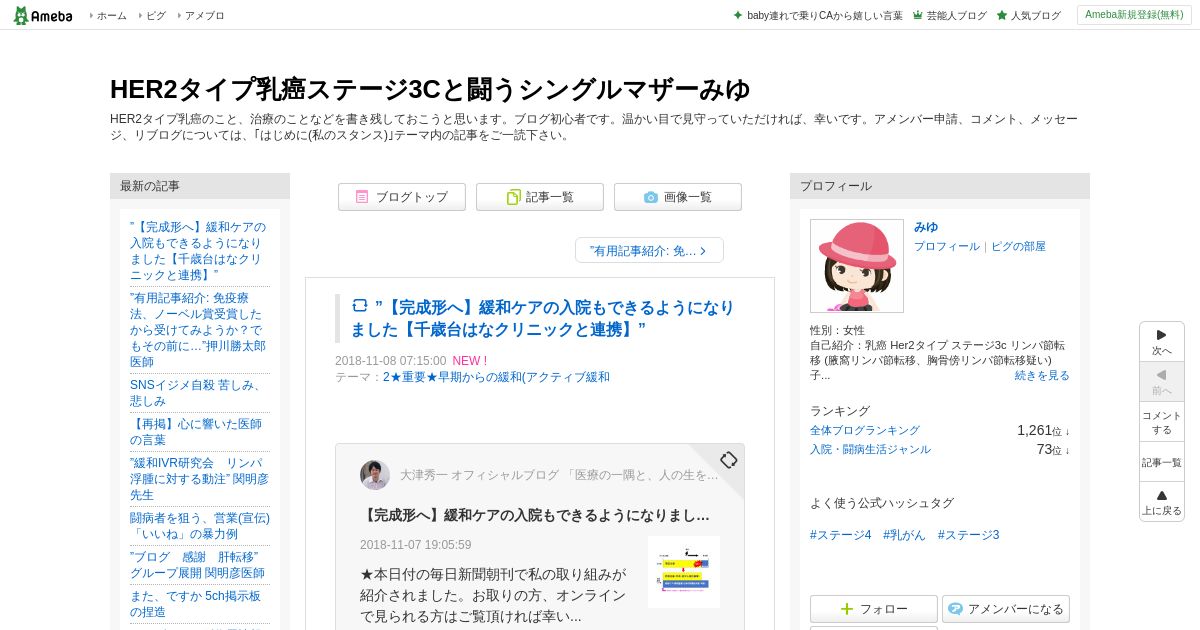
Task: Open sidebar article ”緩和IVR研究会 リンパ浮腫
Action: coord(199,479)
